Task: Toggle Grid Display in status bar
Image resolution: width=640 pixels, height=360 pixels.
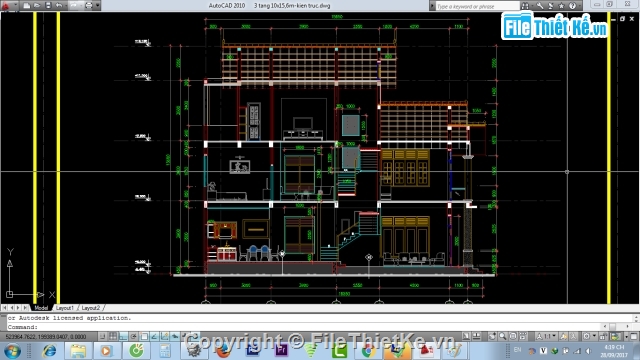Action: click(x=113, y=336)
